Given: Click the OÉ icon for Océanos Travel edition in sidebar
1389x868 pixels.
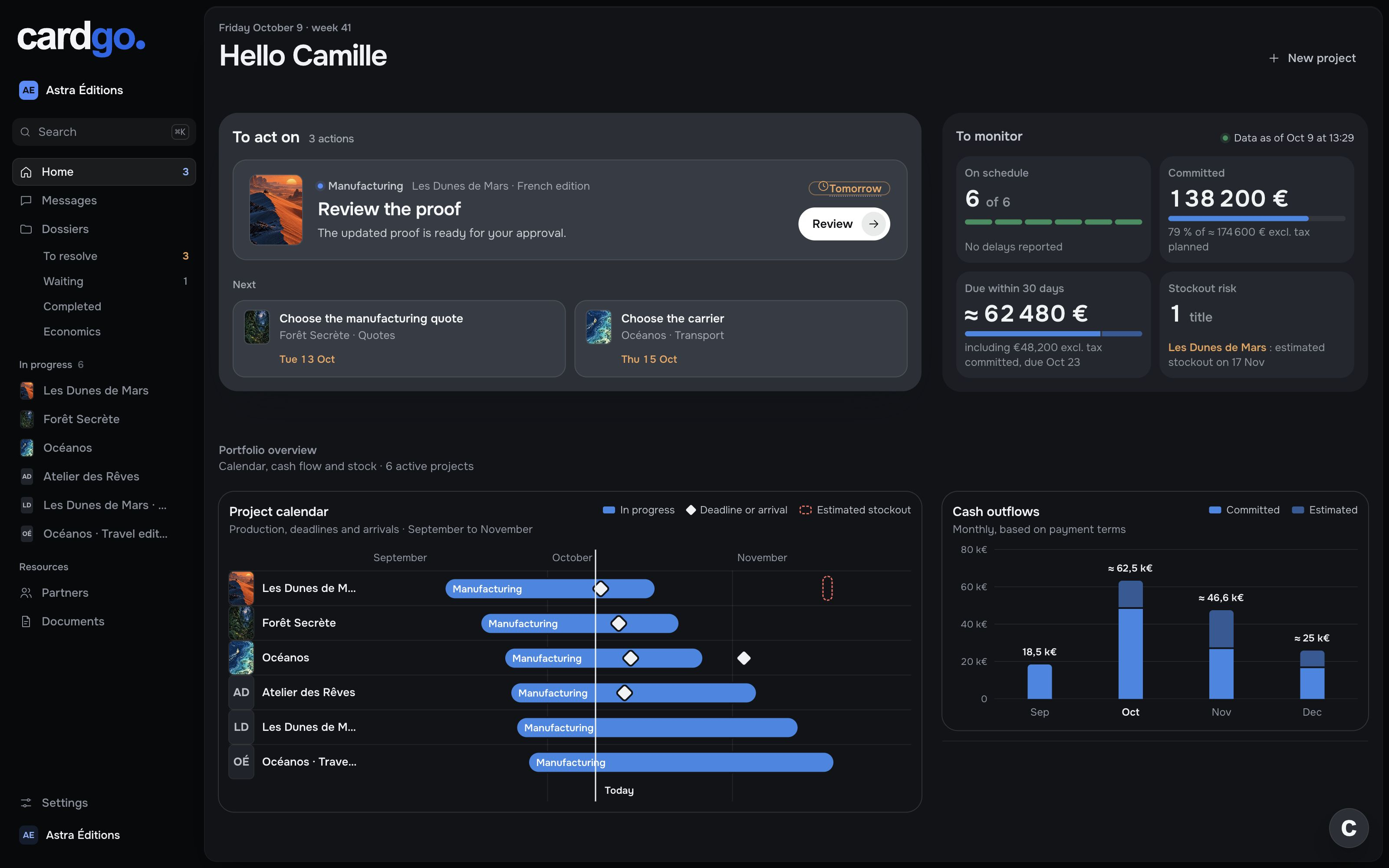Looking at the screenshot, I should (27, 534).
